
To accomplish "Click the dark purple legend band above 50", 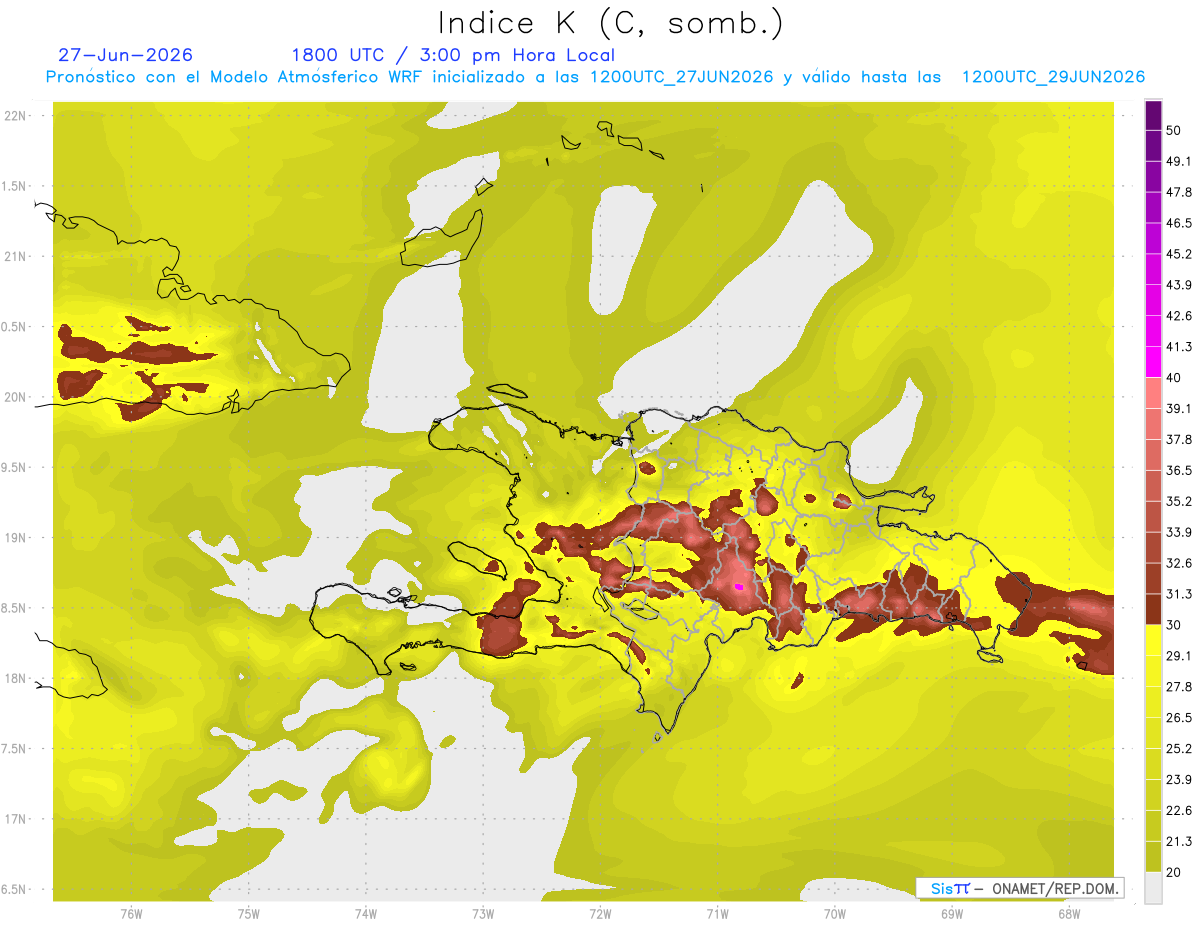I will (x=1153, y=117).
